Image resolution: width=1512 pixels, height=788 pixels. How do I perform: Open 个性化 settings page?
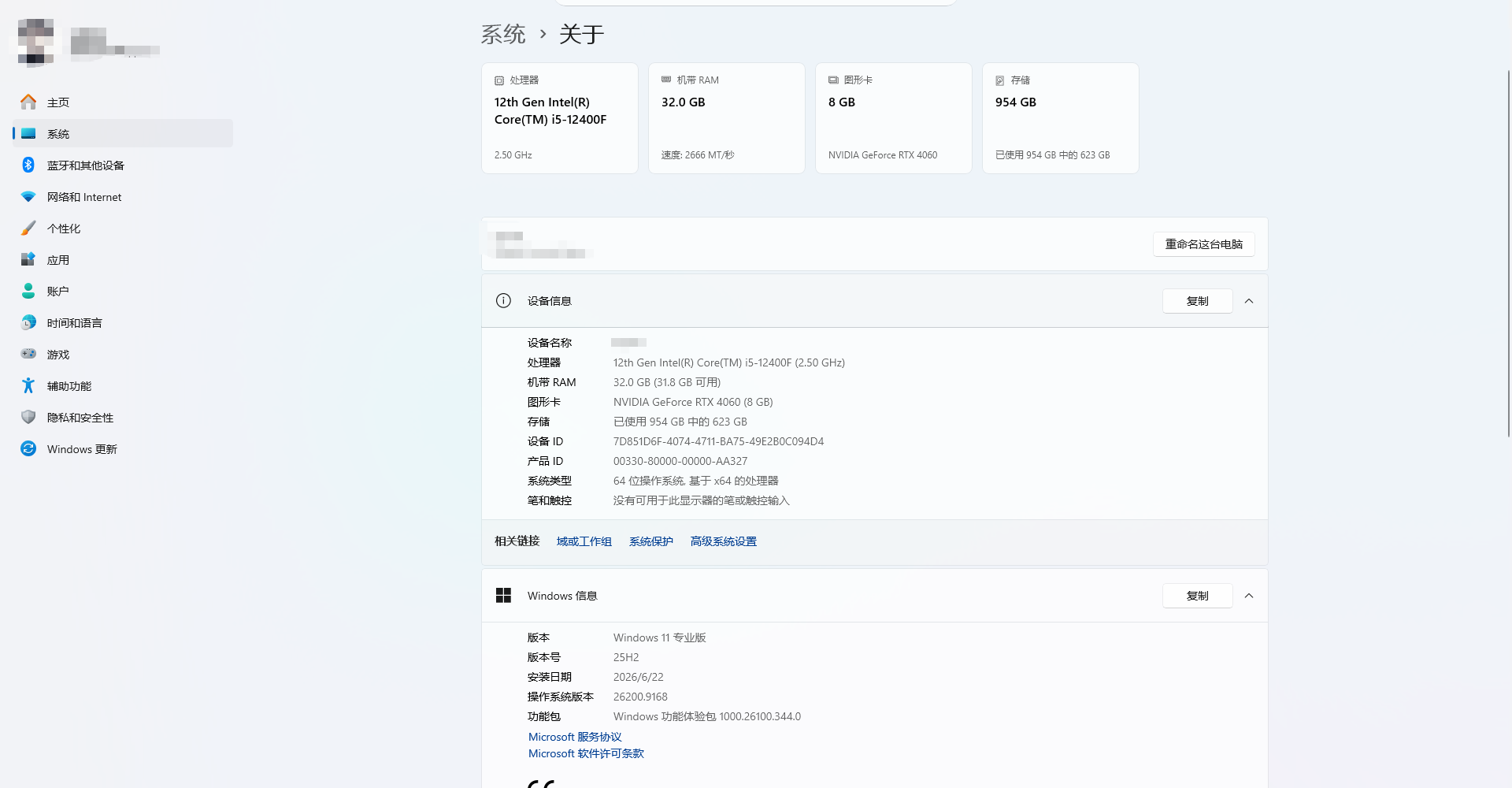pyautogui.click(x=123, y=228)
